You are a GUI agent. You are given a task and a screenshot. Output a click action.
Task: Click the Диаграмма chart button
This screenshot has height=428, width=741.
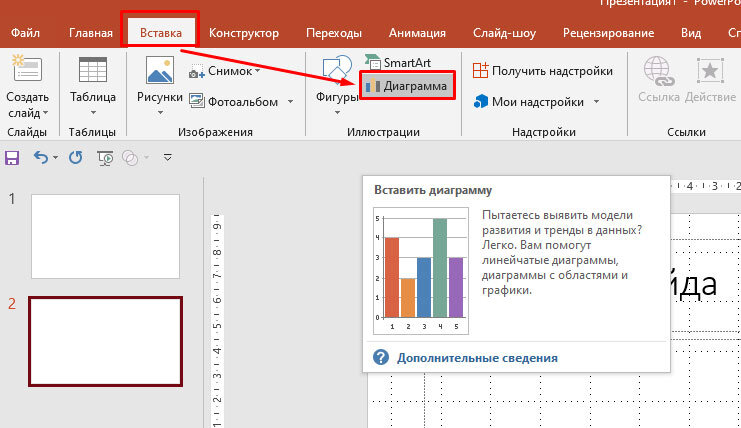click(x=407, y=86)
